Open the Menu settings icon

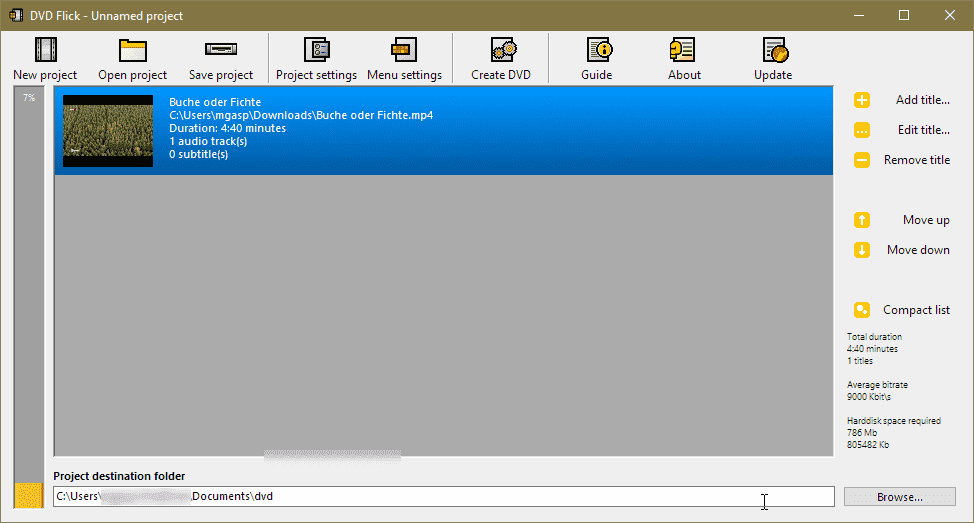coord(404,49)
